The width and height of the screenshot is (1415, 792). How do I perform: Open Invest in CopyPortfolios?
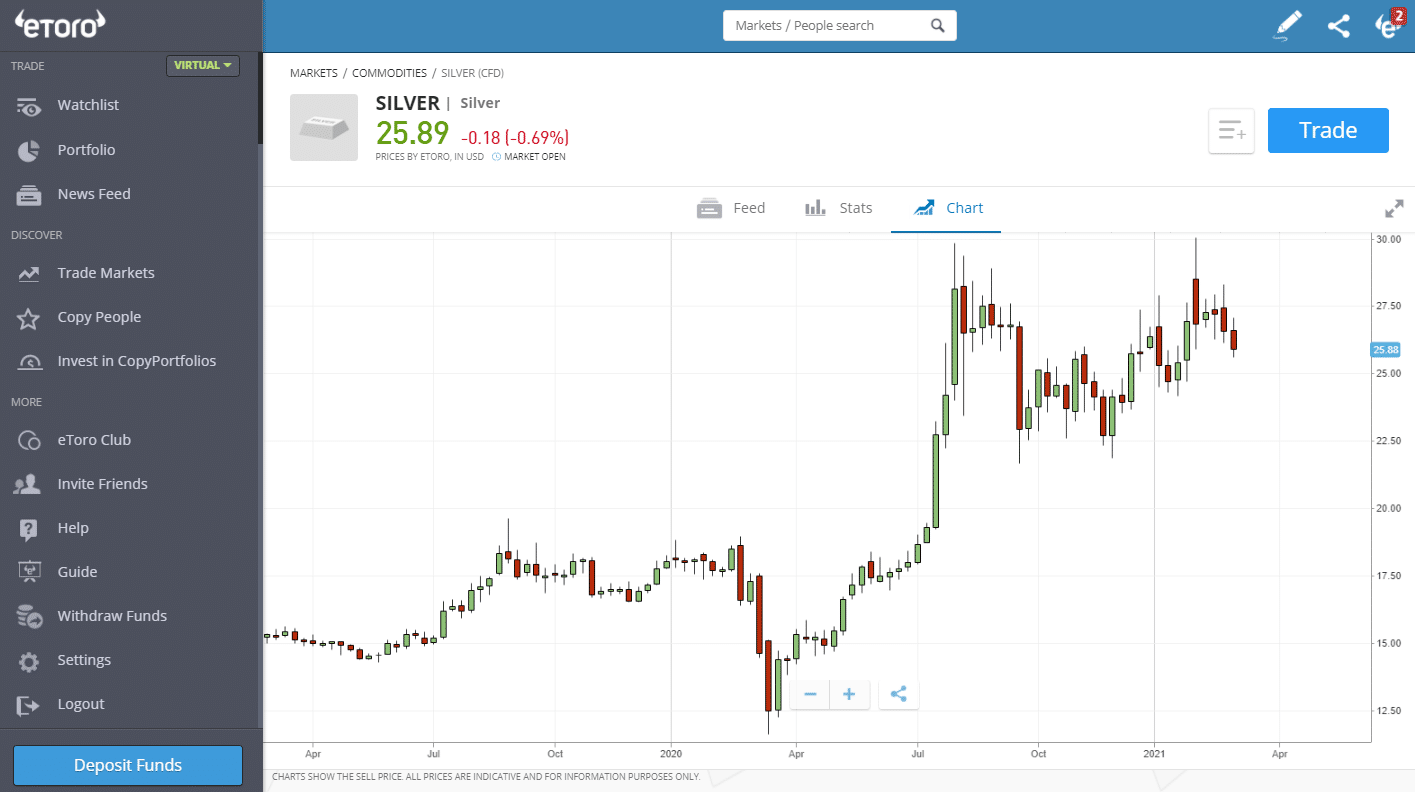[x=137, y=361]
